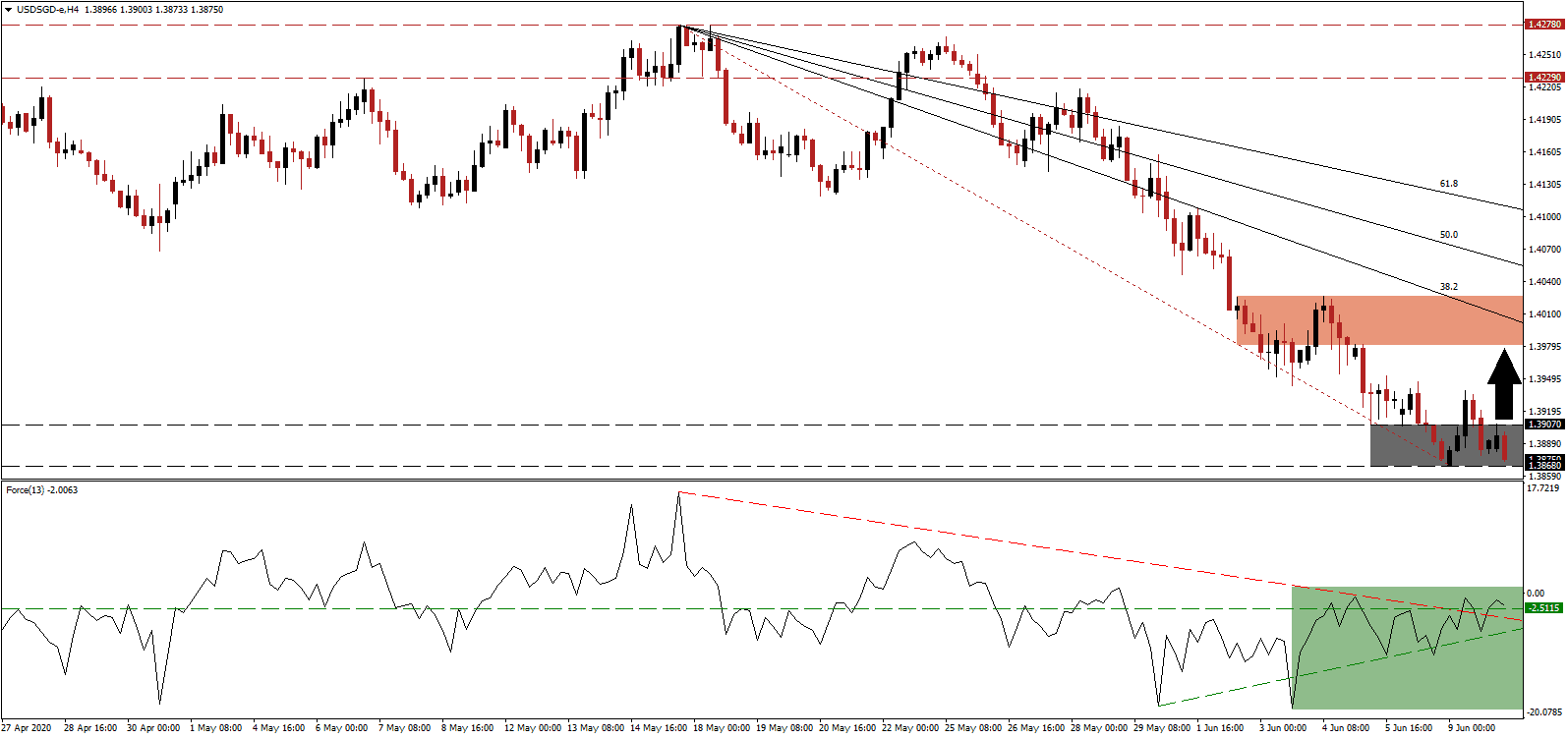Click the 1.41000 price scale value
Screen dimensions: 1568x739
tap(1543, 217)
